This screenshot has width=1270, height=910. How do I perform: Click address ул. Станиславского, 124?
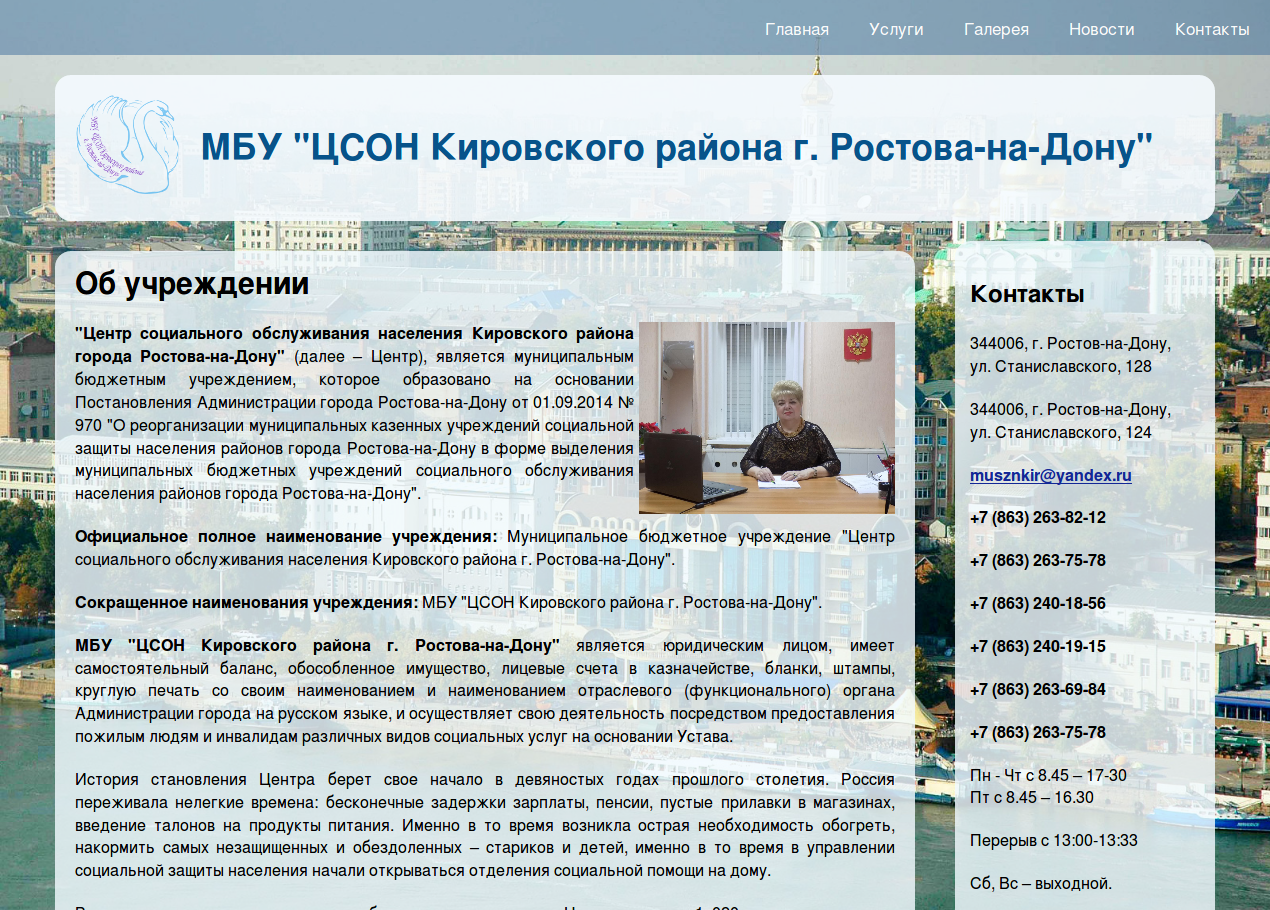[x=1061, y=433]
